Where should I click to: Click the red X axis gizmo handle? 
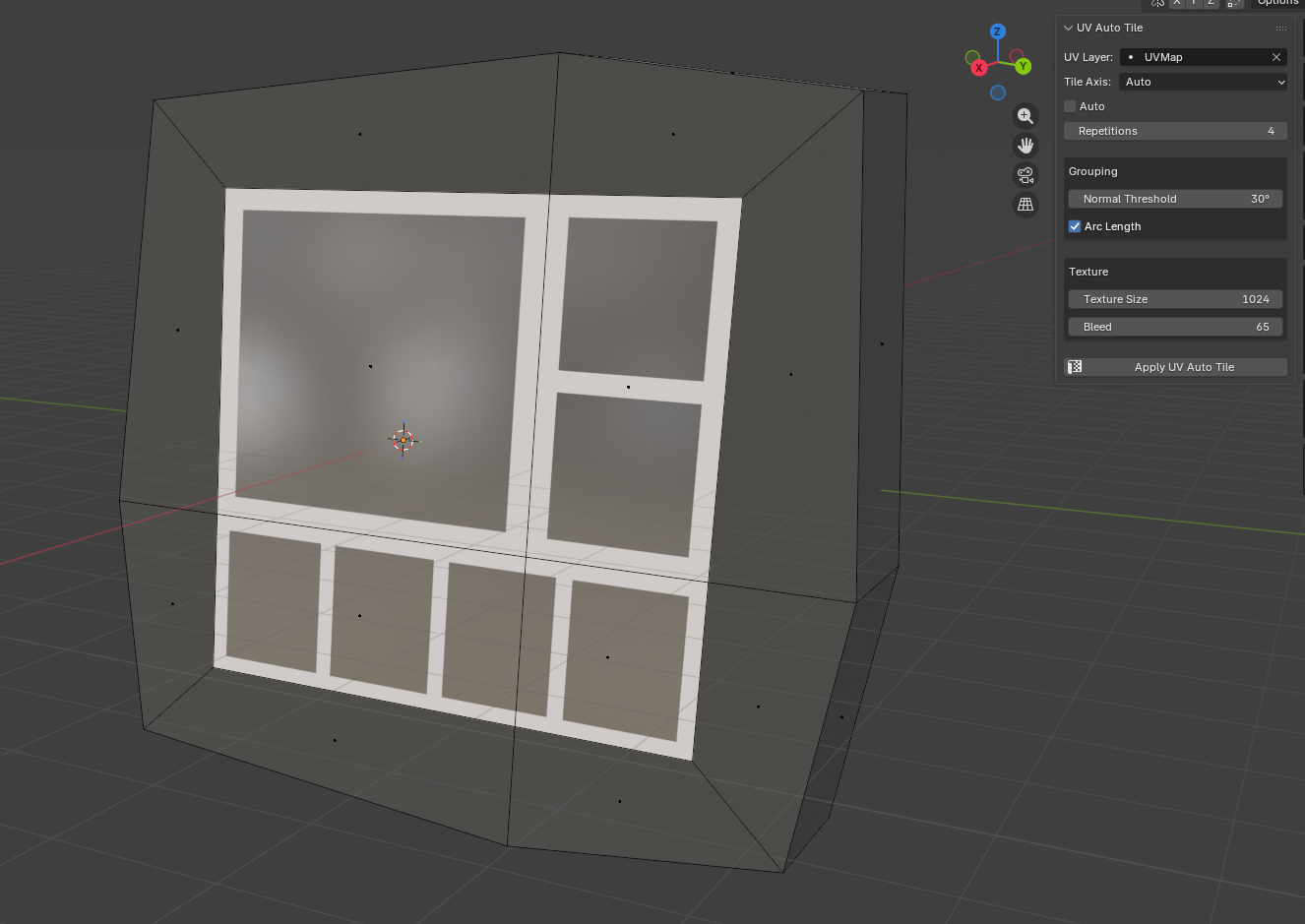979,68
